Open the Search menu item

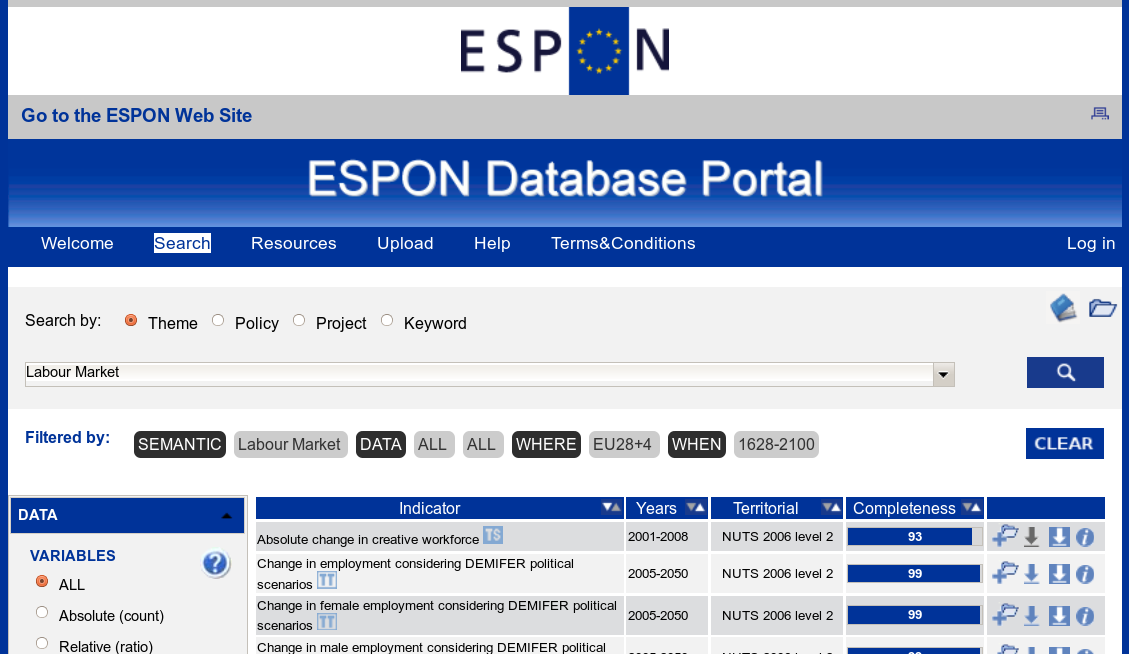point(182,243)
